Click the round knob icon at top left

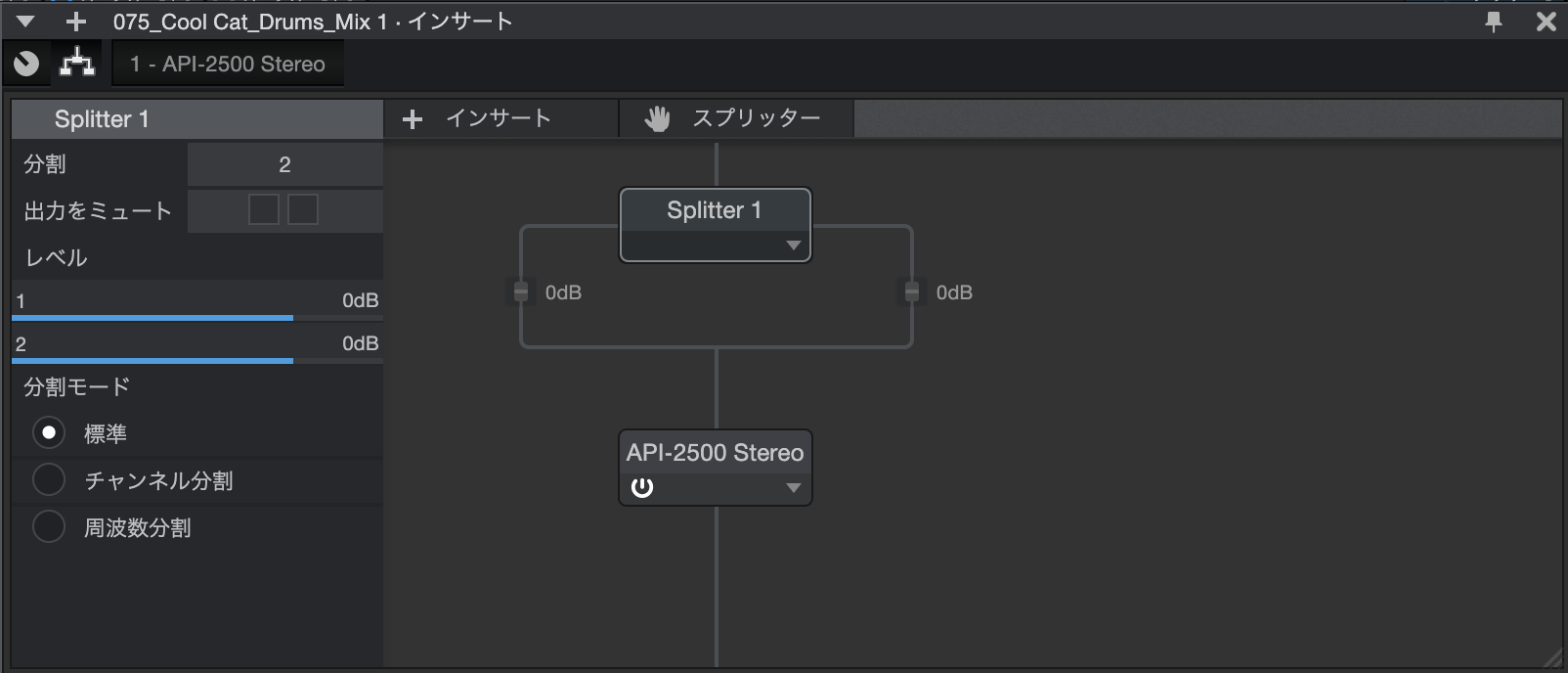[26, 65]
